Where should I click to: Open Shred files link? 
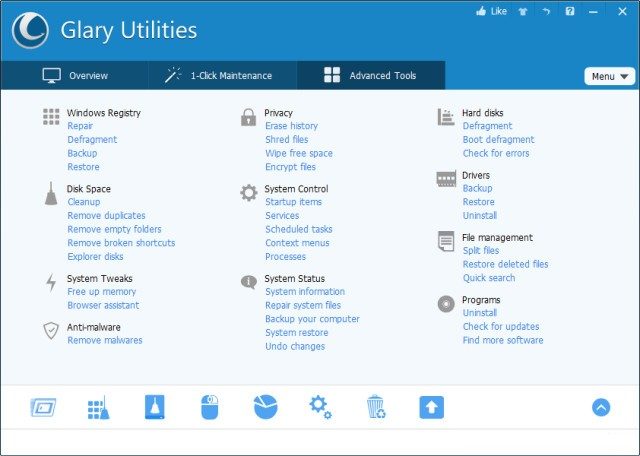287,140
